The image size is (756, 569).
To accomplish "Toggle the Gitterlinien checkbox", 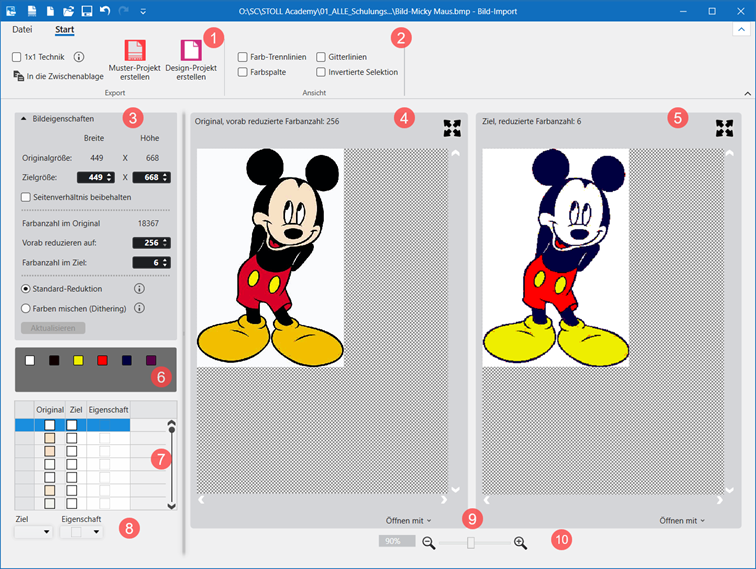I will pyautogui.click(x=321, y=57).
